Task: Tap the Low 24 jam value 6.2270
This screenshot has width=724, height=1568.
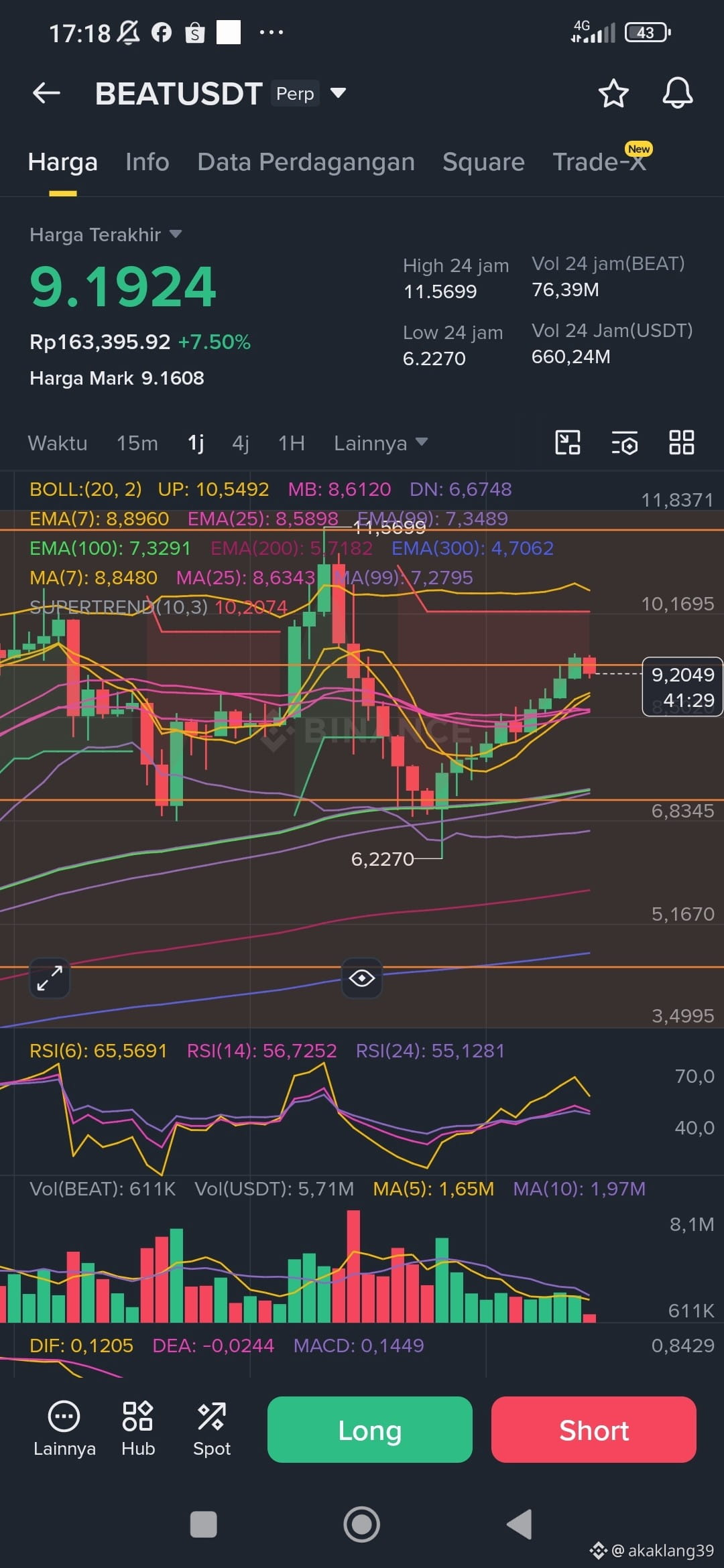Action: 434,358
